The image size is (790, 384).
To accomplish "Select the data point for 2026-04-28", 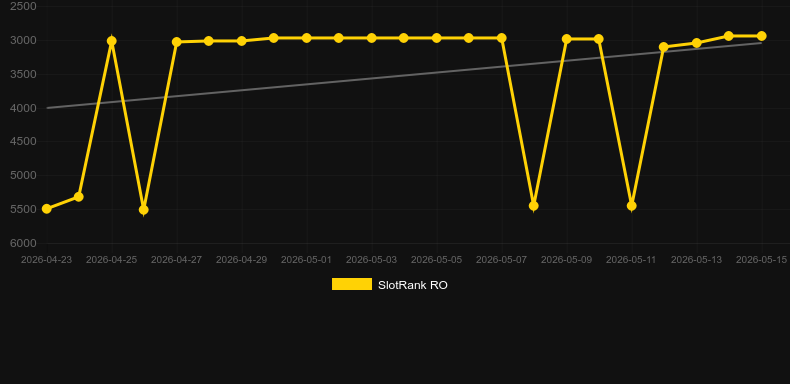I will pos(209,41).
